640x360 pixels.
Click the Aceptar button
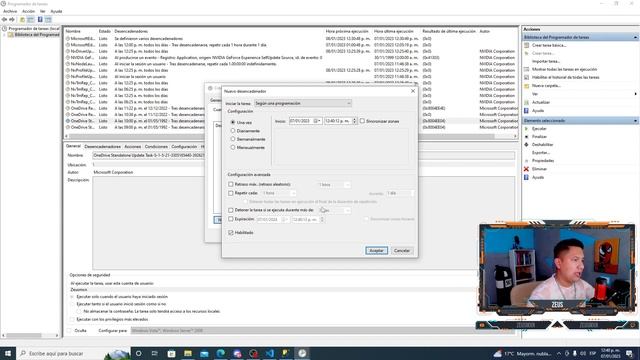(x=376, y=251)
